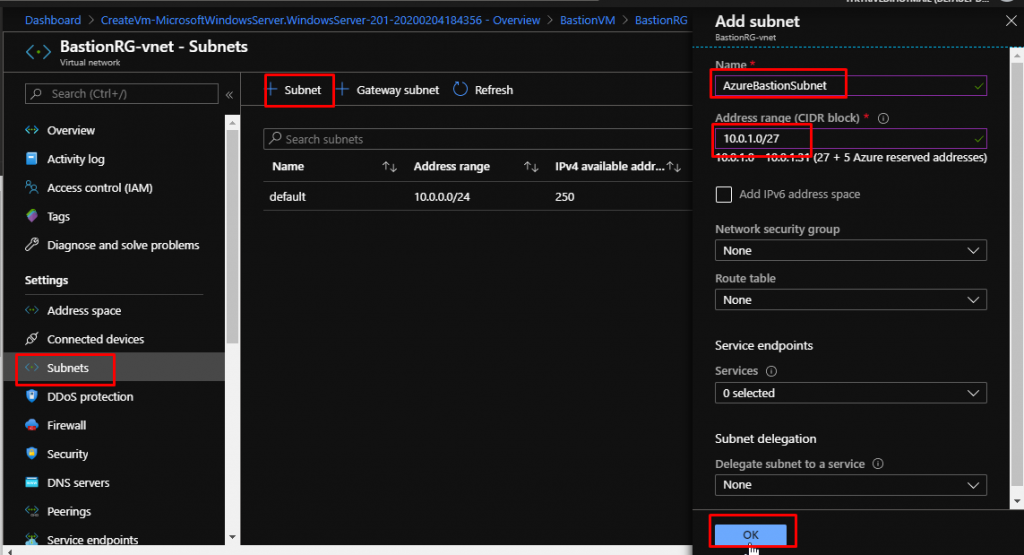Image resolution: width=1024 pixels, height=555 pixels.
Task: Click the Service endpoints icon
Action: pyautogui.click(x=31, y=539)
